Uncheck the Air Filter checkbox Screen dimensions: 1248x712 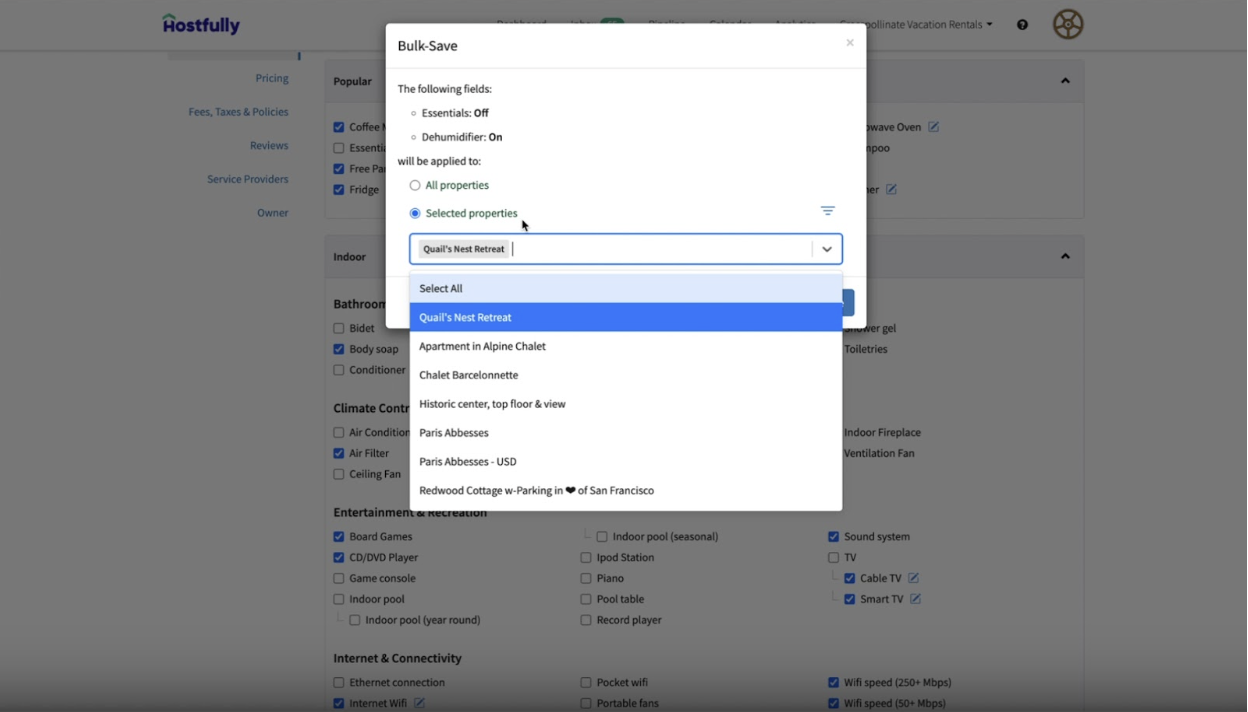pyautogui.click(x=339, y=453)
